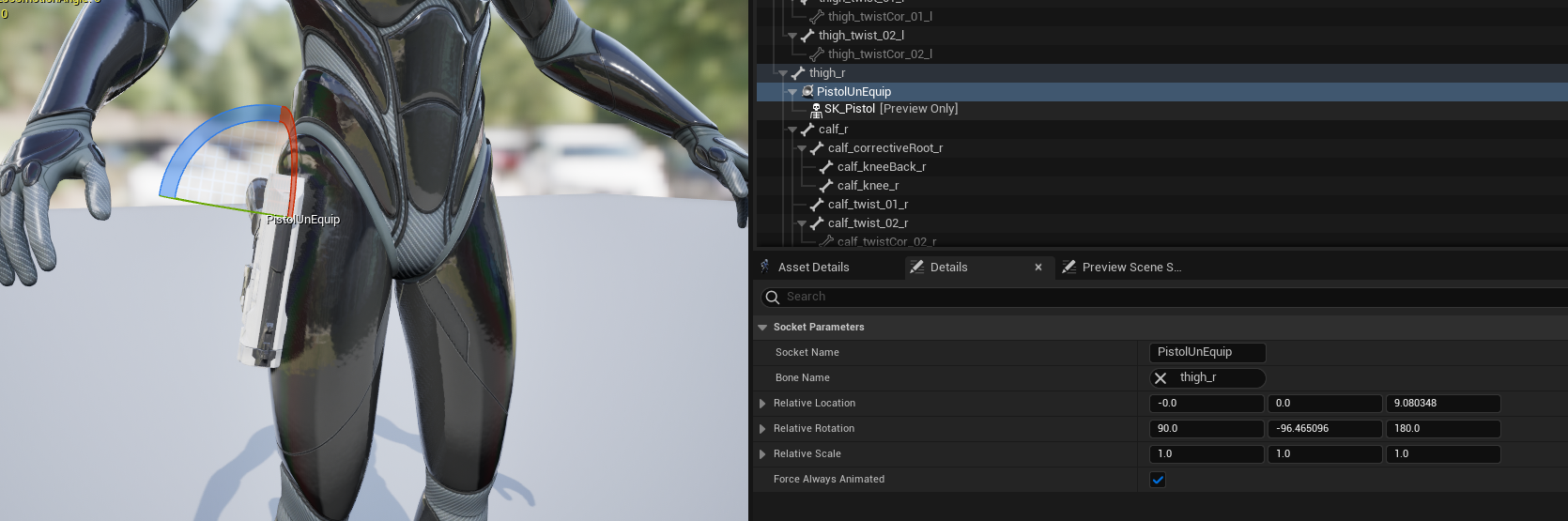Click the Socket Name field PistolUnEquip
1568x521 pixels.
point(1207,352)
